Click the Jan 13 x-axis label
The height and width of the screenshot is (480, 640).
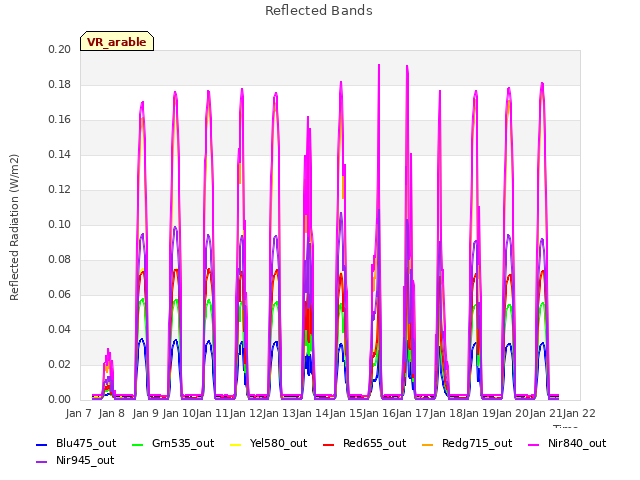(279, 413)
